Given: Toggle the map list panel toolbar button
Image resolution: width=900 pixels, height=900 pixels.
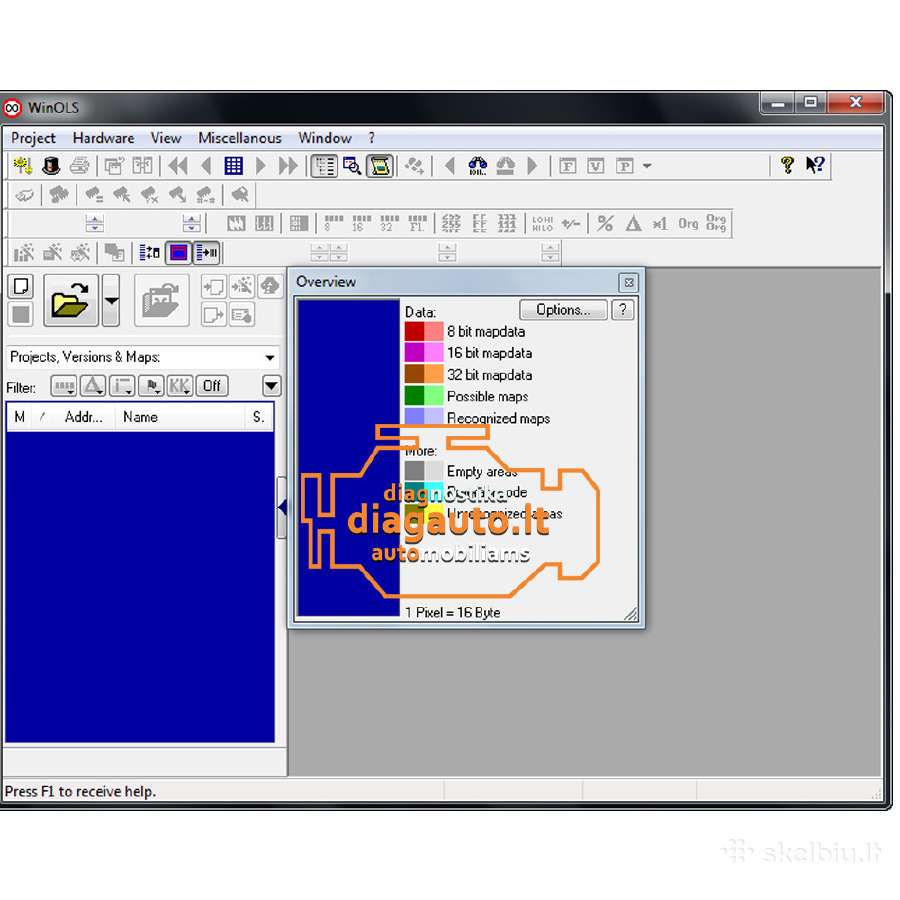Looking at the screenshot, I should (x=324, y=166).
